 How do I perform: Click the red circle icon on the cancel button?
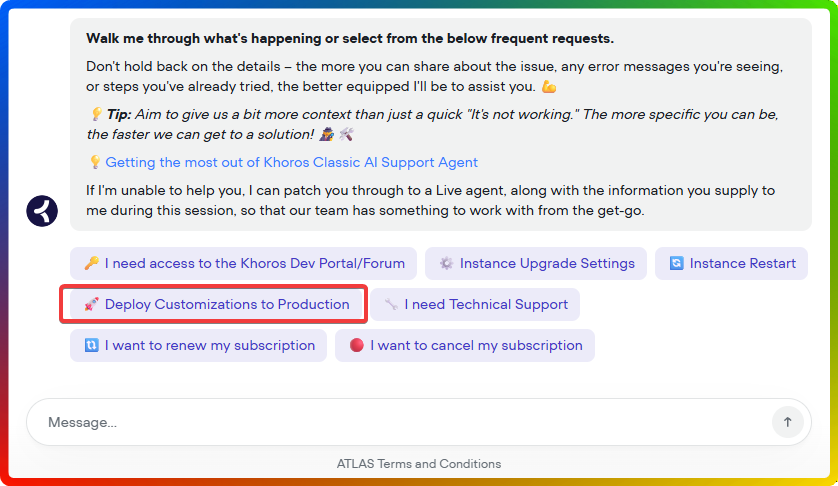[x=356, y=346]
